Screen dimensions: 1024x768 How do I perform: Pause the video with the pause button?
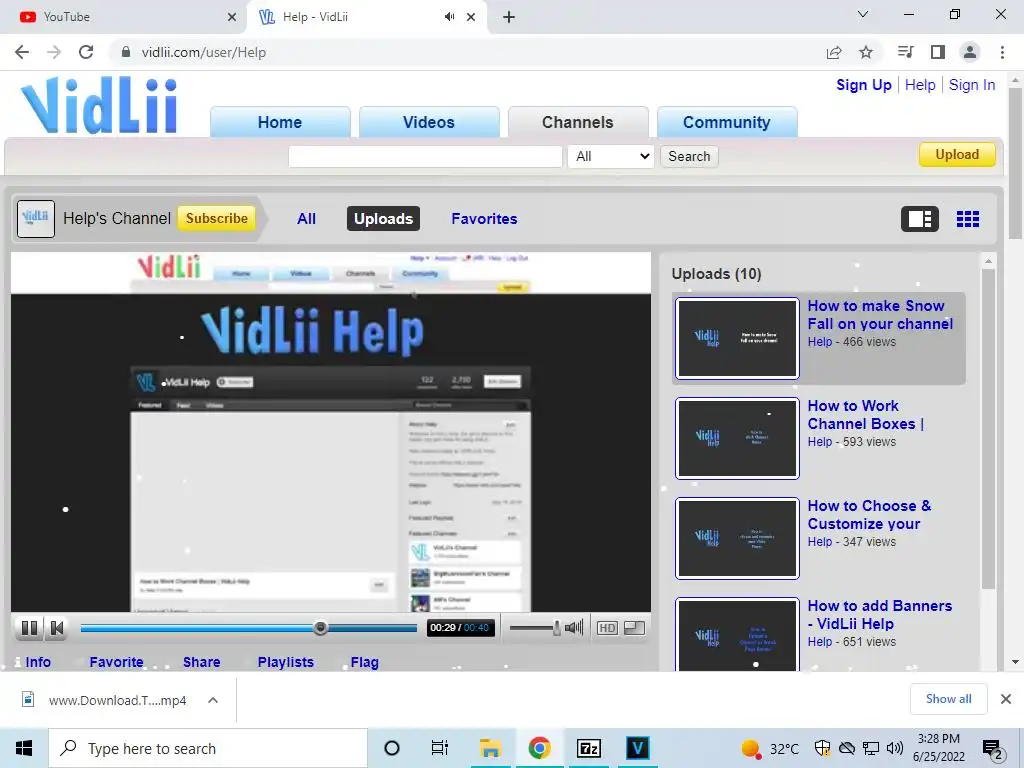29,628
